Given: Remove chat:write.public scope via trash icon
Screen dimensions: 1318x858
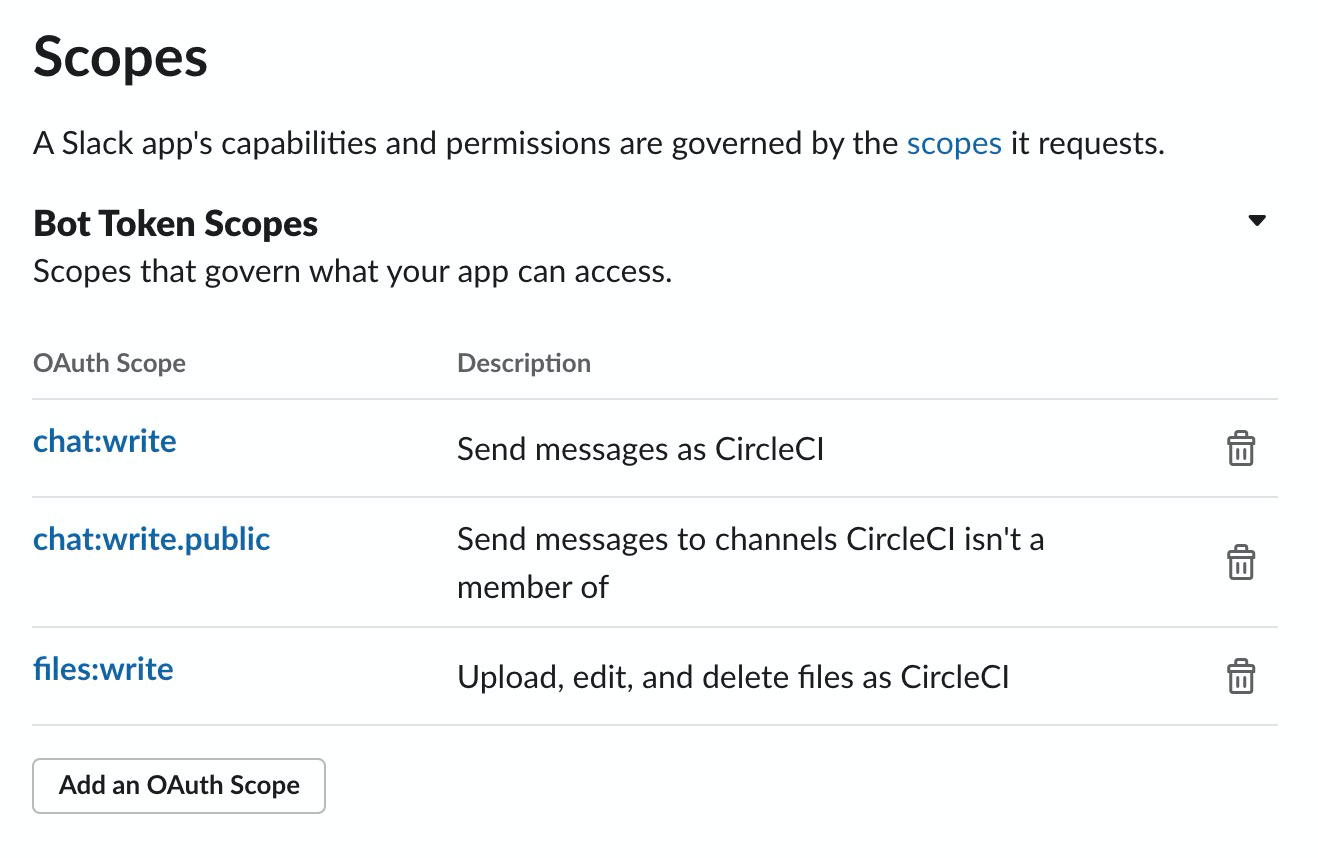Looking at the screenshot, I should [1240, 563].
